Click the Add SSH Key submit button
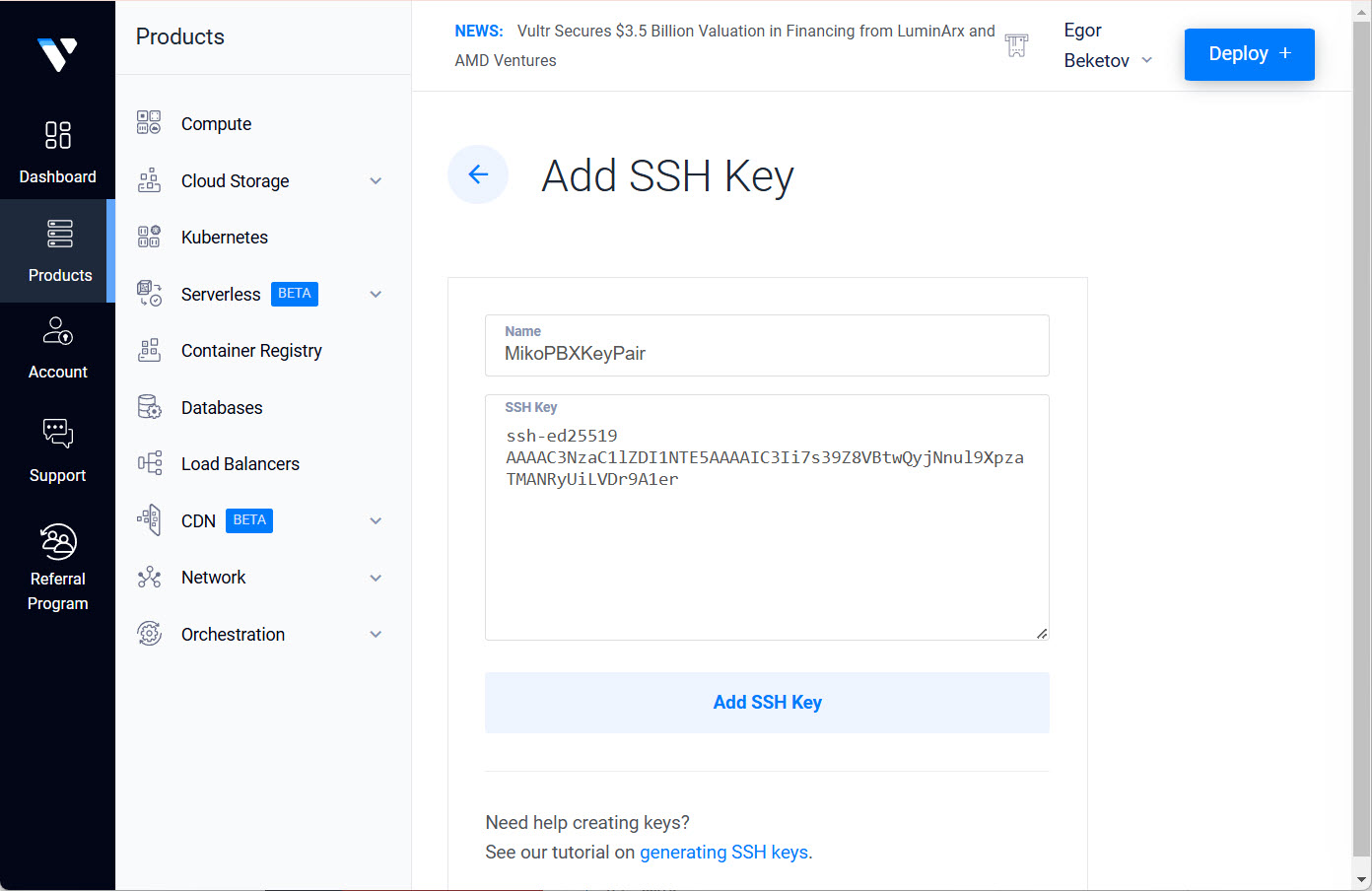 click(x=767, y=703)
